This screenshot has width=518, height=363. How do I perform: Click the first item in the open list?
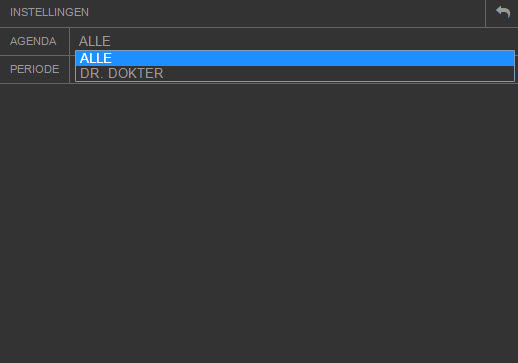(295, 58)
